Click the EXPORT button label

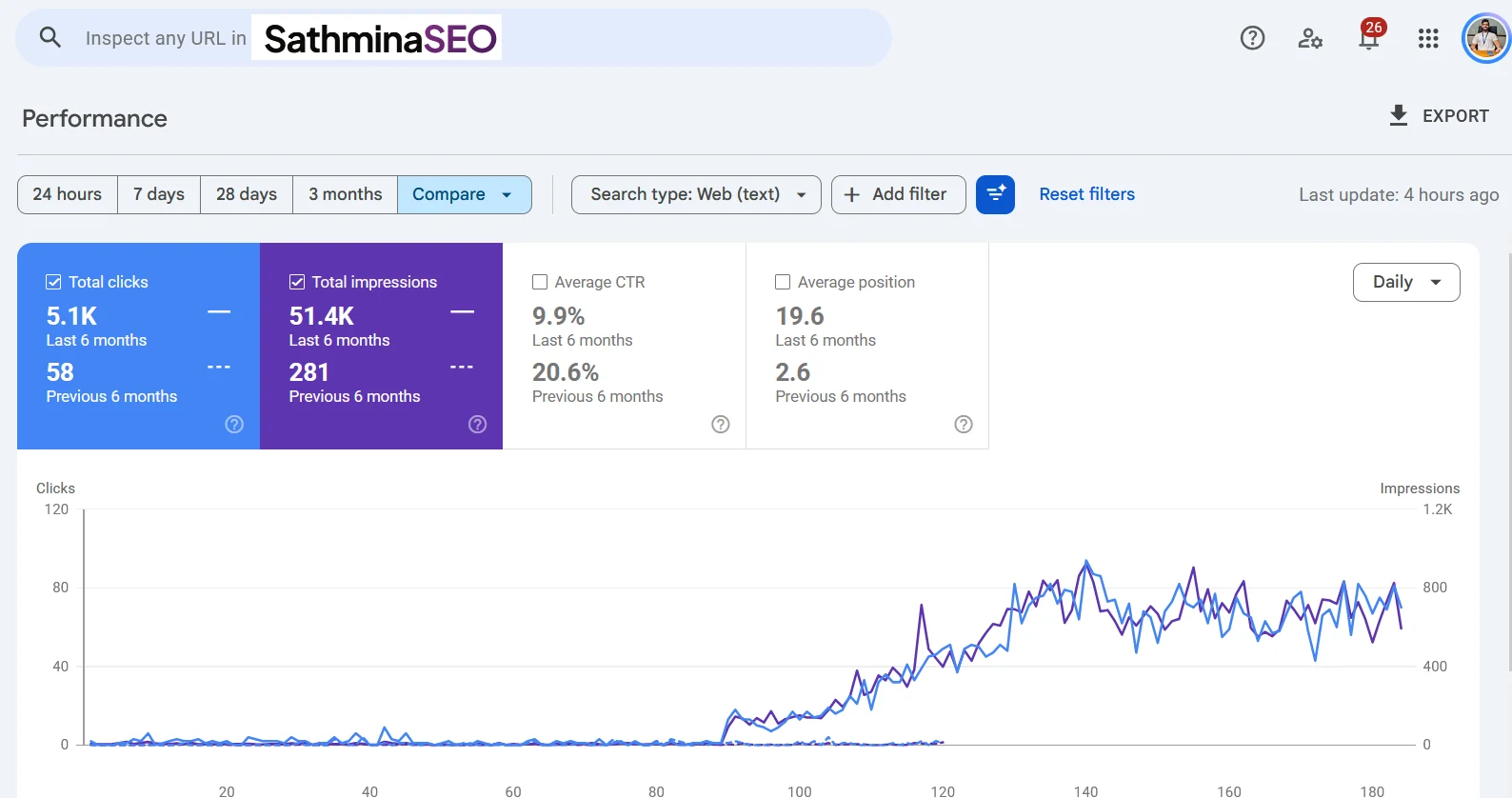tap(1456, 116)
